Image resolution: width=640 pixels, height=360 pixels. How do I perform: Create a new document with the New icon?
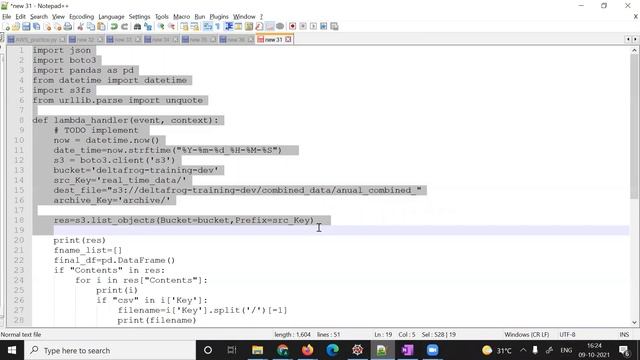click(6, 27)
